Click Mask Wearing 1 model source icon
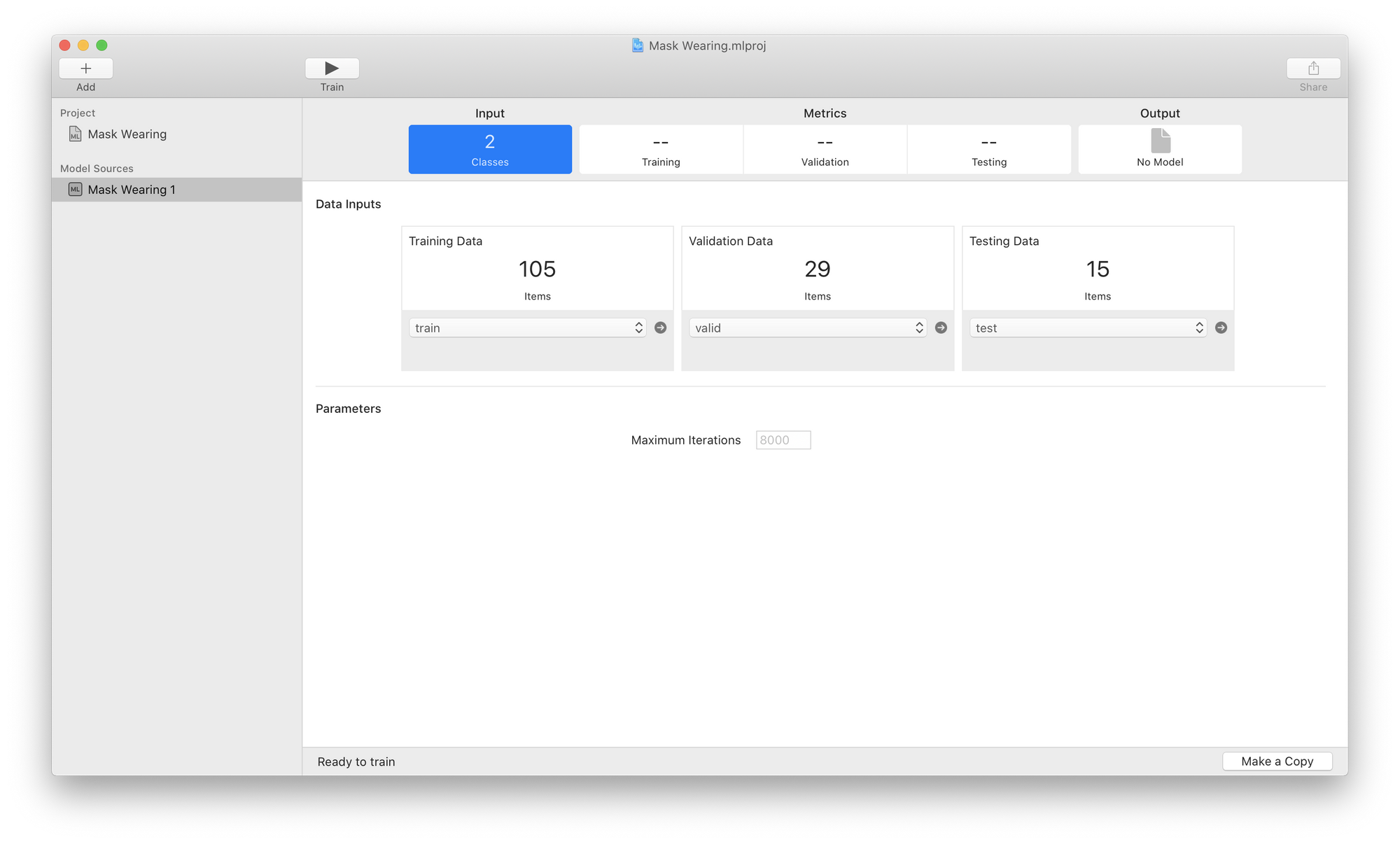Image resolution: width=1400 pixels, height=844 pixels. (x=75, y=190)
